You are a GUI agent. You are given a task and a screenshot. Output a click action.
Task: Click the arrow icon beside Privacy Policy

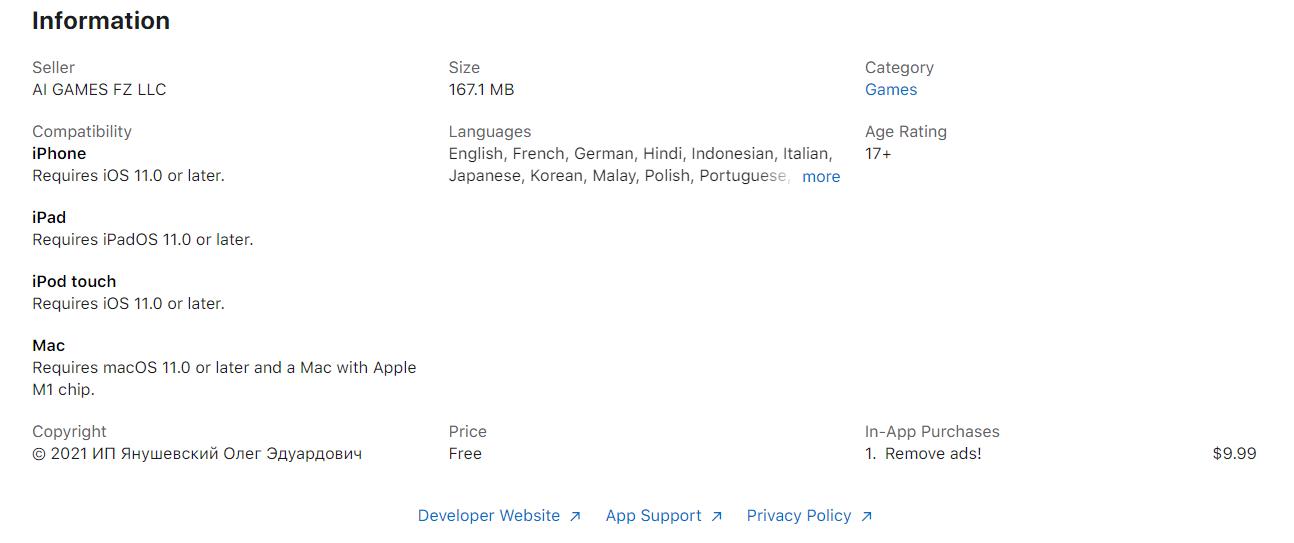(866, 516)
